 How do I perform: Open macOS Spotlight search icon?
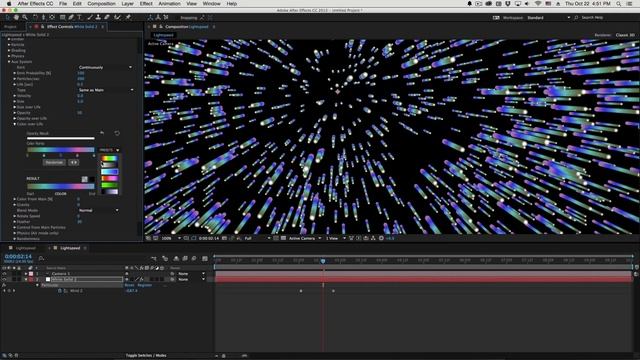pyautogui.click(x=619, y=4)
